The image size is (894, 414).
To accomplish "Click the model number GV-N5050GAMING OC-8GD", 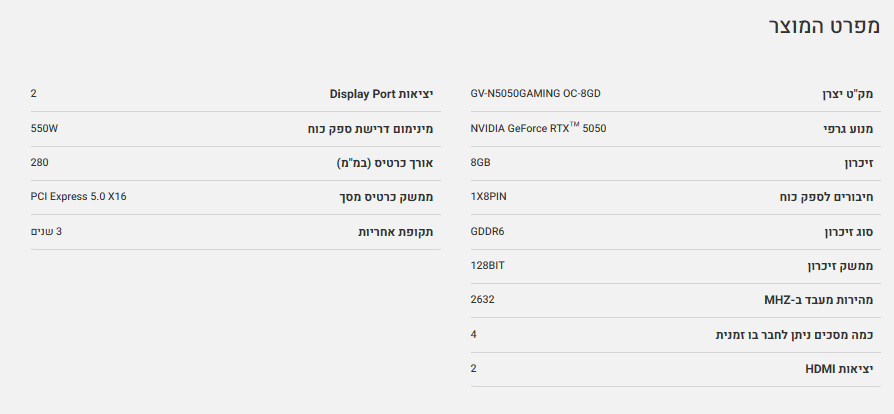I will tap(535, 94).
